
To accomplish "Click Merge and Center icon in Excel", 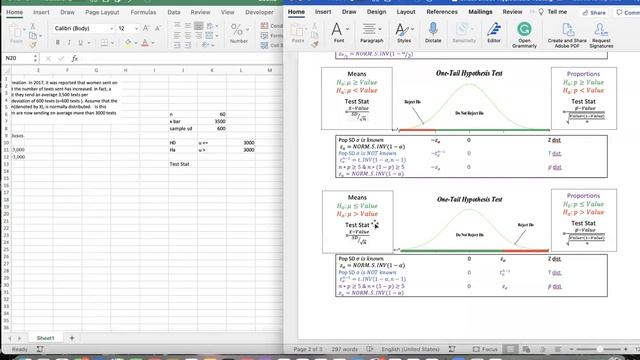I will [x=209, y=36].
